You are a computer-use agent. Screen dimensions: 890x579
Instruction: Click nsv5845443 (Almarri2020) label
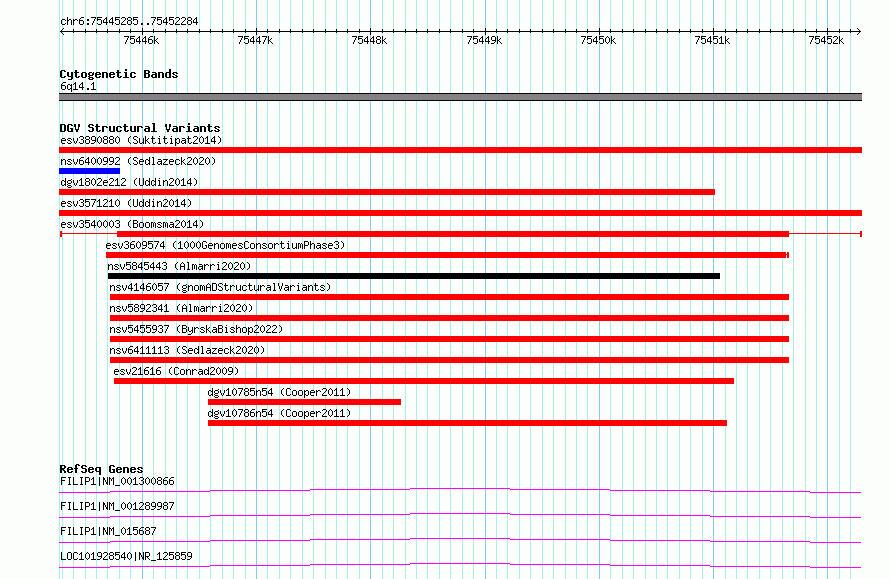click(x=179, y=266)
